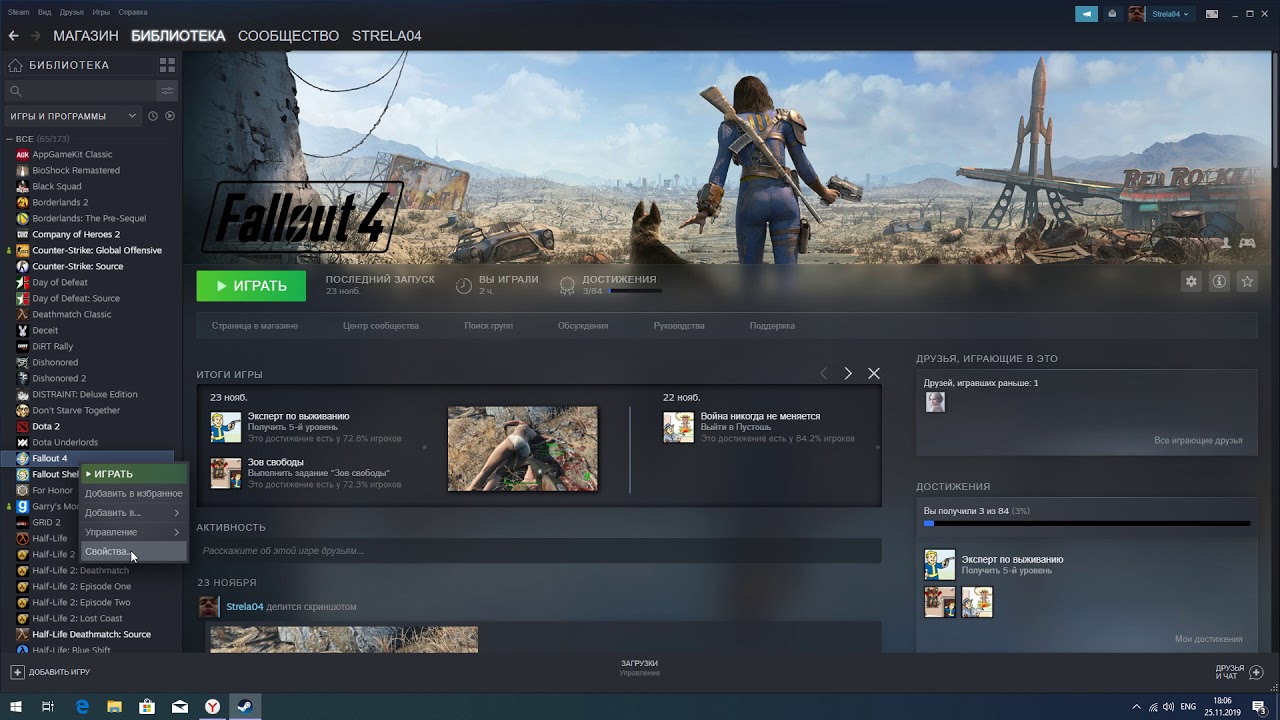Click the Strela04 profile avatar in title bar
The image size is (1280, 720).
click(1137, 14)
